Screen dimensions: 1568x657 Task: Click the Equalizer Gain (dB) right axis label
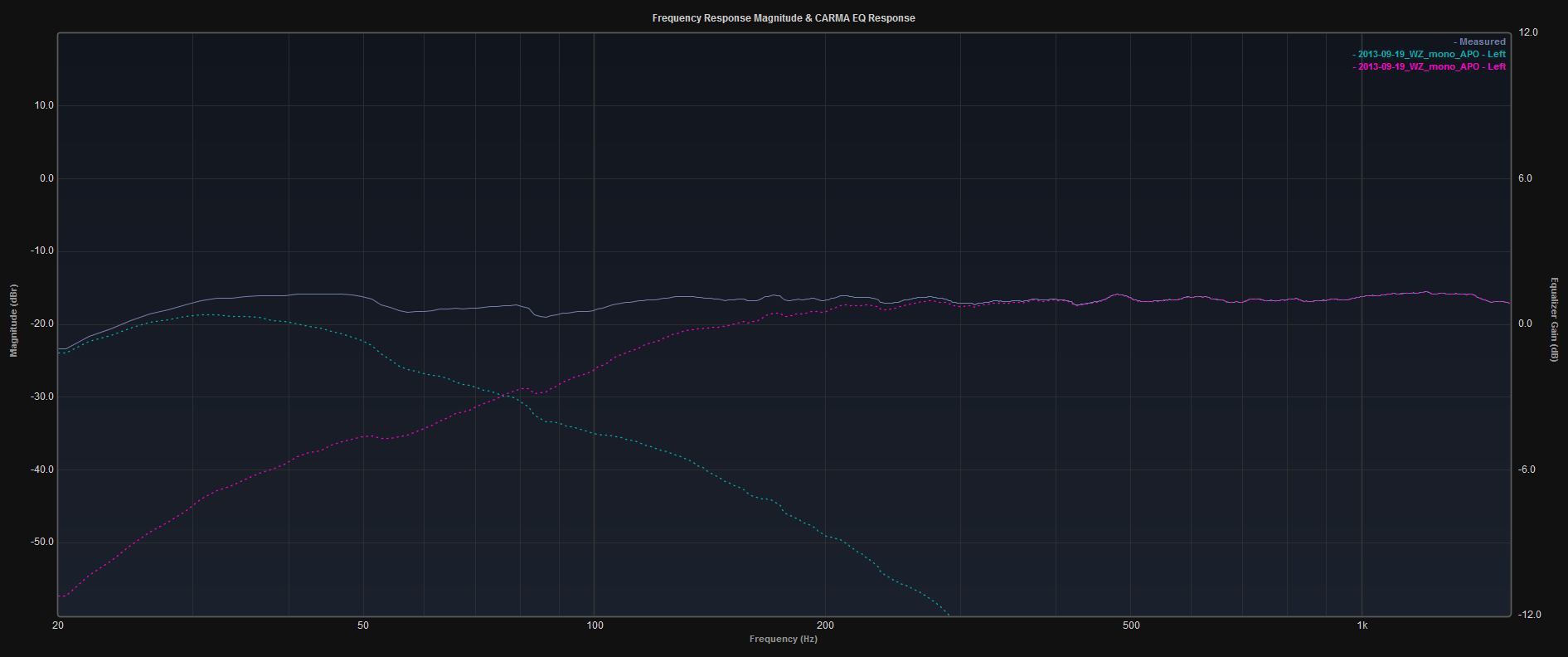point(1555,319)
